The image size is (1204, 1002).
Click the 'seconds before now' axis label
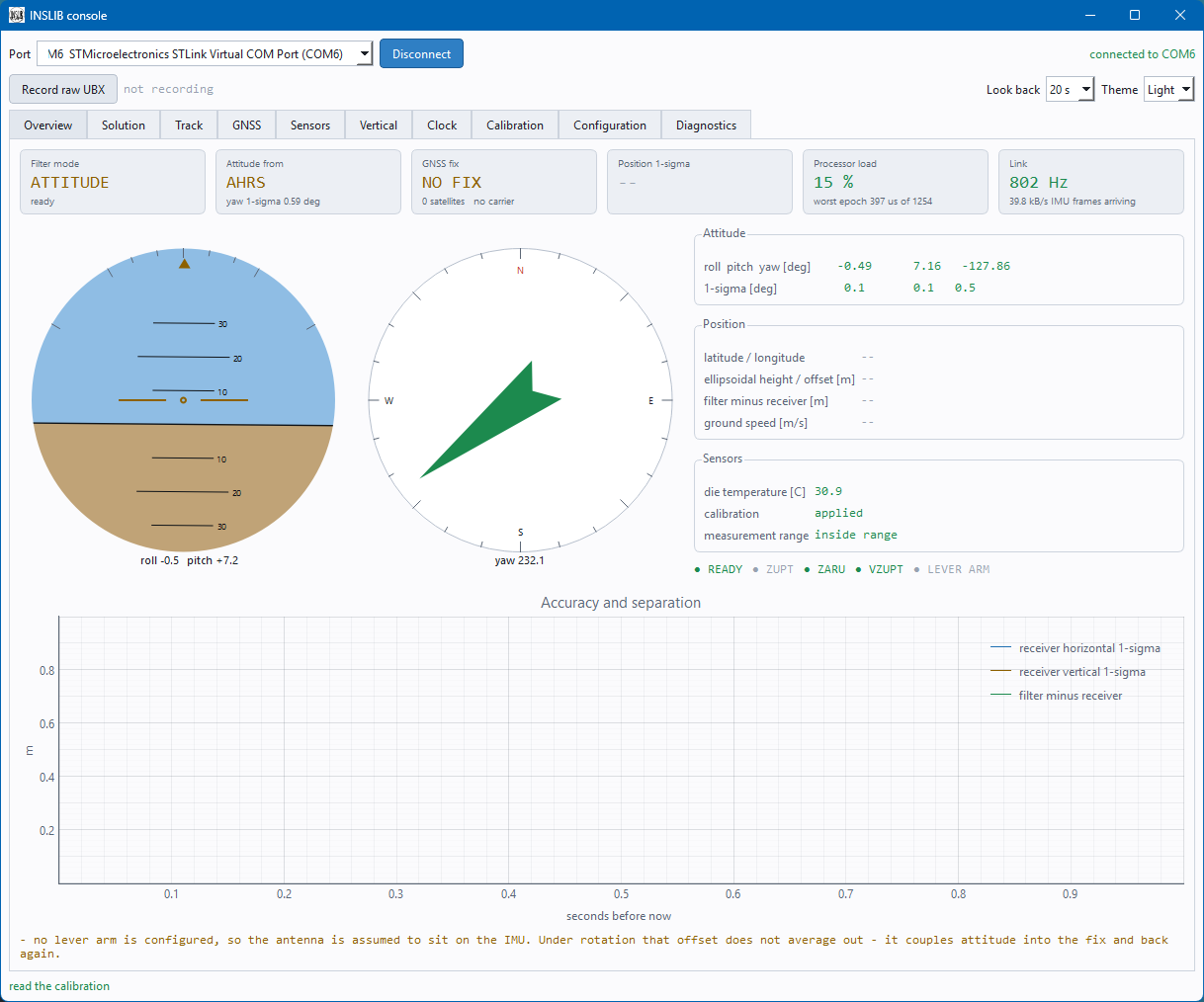coord(619,916)
